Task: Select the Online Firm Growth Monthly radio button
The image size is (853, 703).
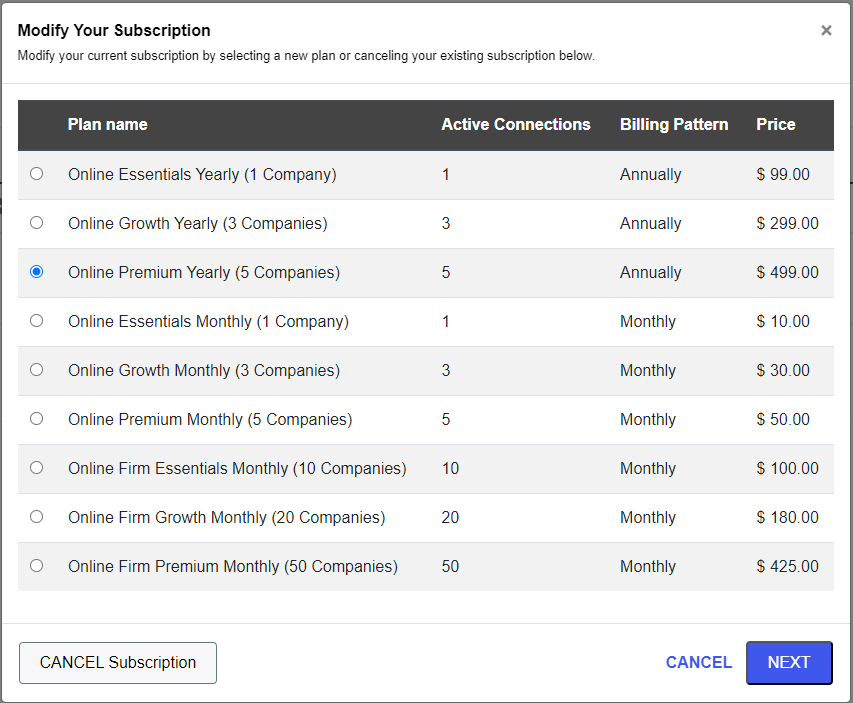Action: point(36,516)
